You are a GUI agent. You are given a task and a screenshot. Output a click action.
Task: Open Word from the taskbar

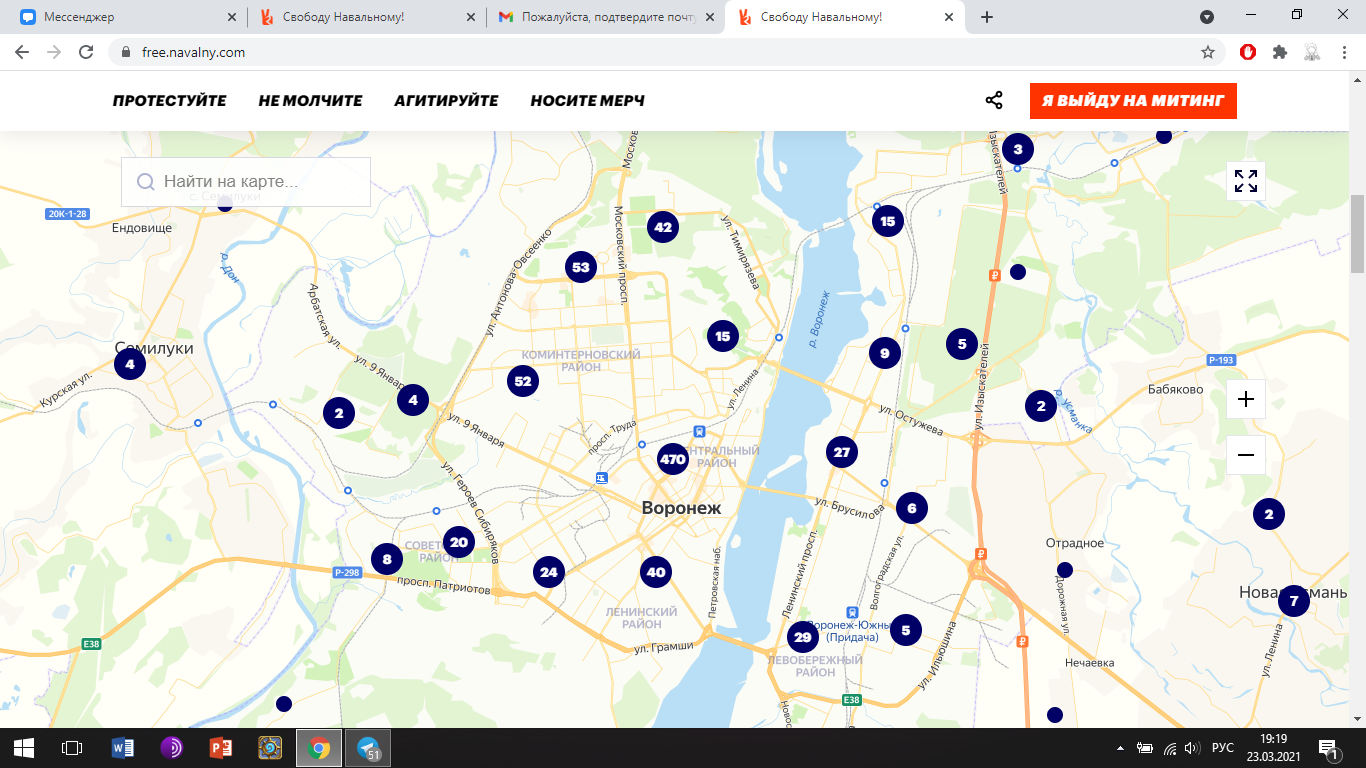pyautogui.click(x=123, y=747)
